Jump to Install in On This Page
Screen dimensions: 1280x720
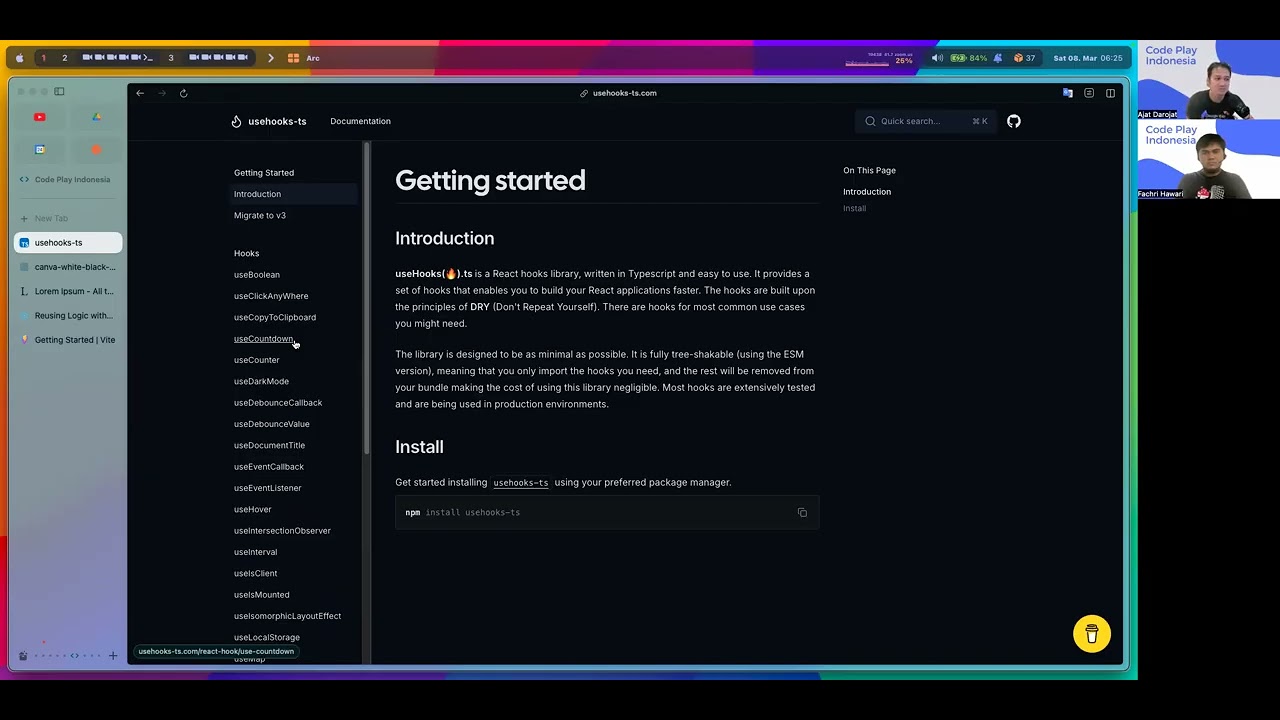(x=854, y=209)
